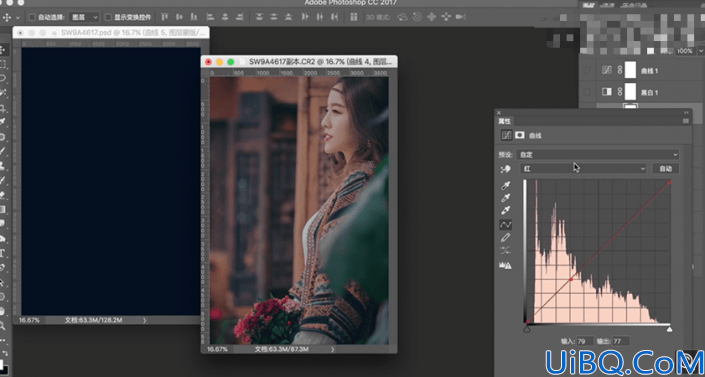Click the 输出 value field

[x=620, y=341]
